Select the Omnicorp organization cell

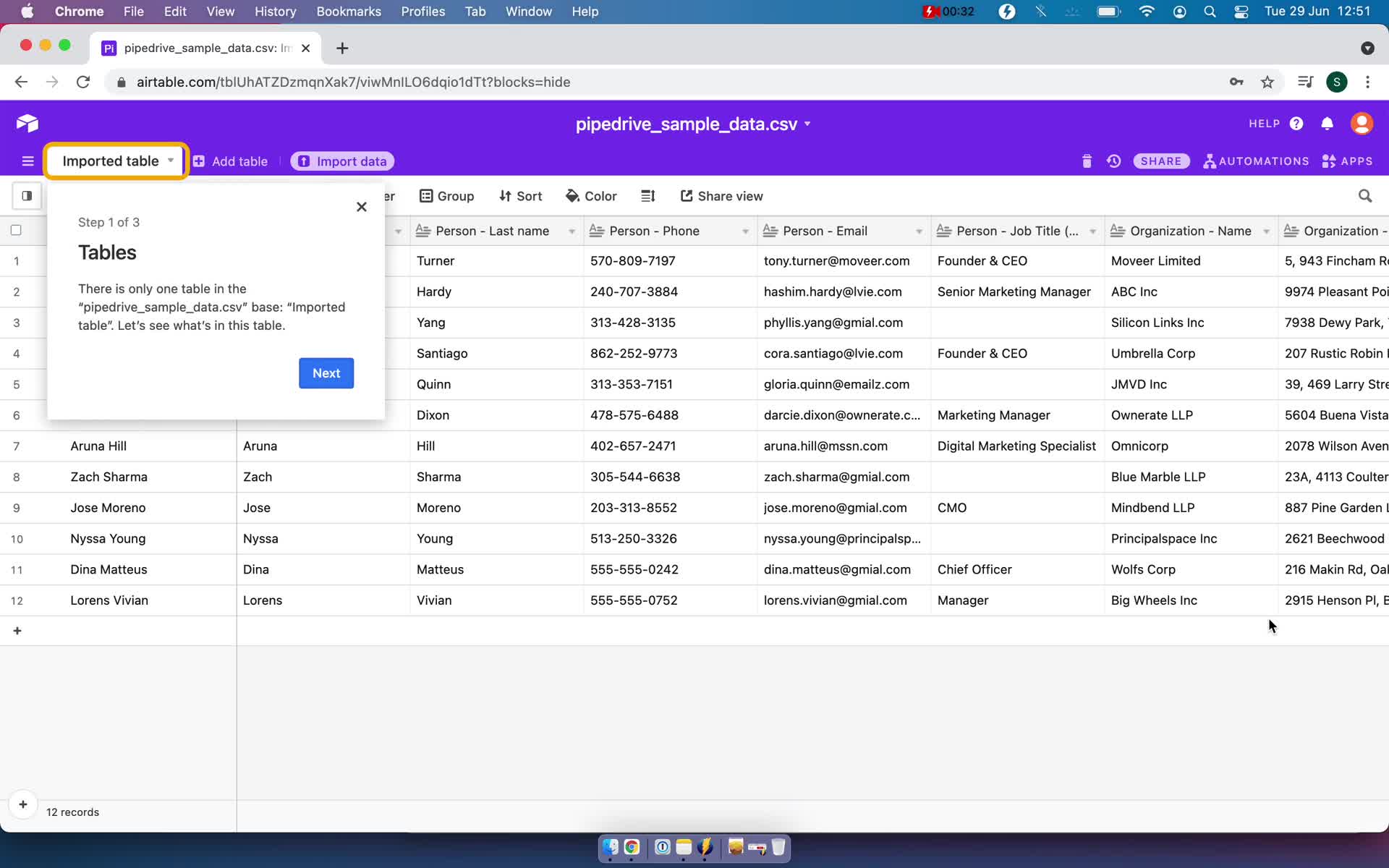tap(1191, 446)
